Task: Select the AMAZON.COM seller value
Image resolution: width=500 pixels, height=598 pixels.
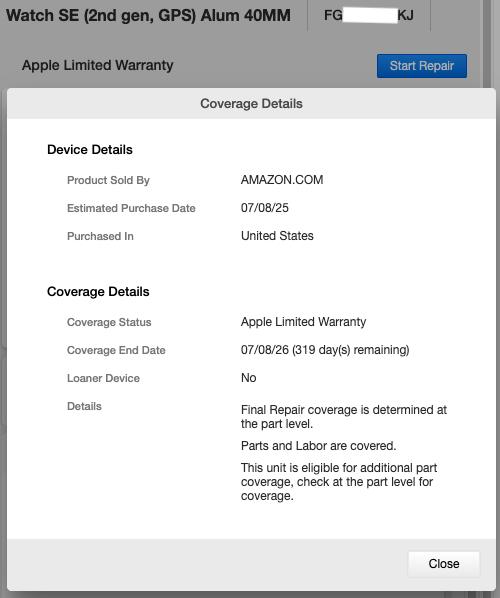Action: click(x=282, y=180)
